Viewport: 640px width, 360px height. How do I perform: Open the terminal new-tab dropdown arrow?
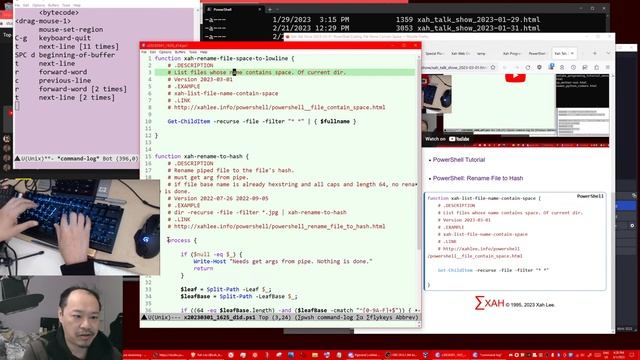coord(278,9)
